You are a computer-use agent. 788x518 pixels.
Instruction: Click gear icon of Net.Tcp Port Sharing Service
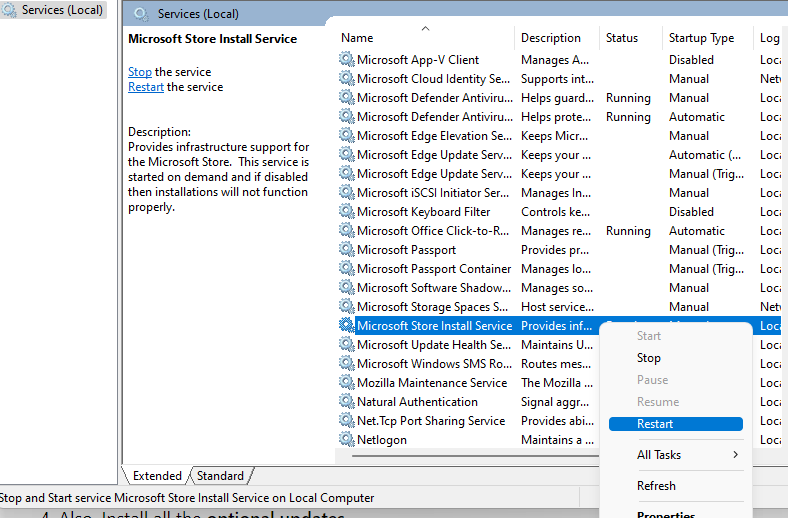click(x=346, y=420)
